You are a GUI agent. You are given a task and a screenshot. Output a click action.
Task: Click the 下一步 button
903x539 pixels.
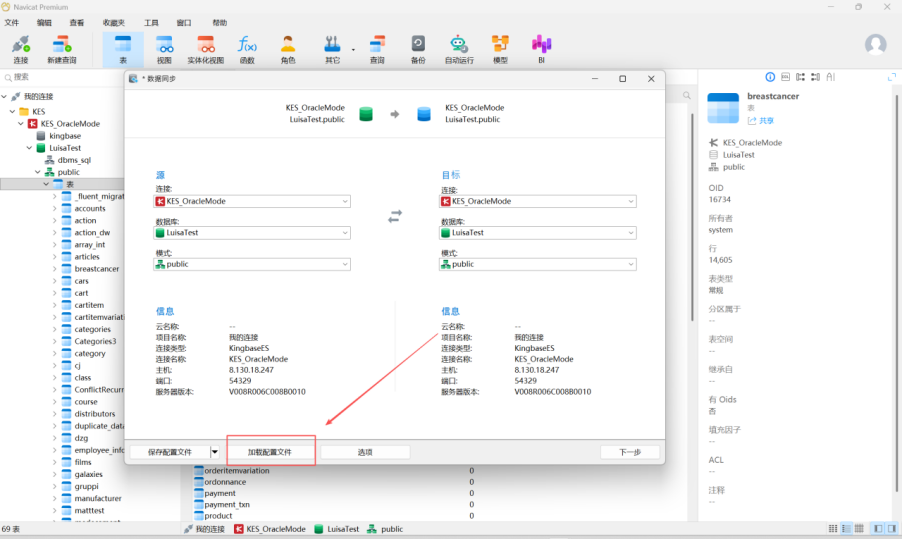[x=629, y=452]
